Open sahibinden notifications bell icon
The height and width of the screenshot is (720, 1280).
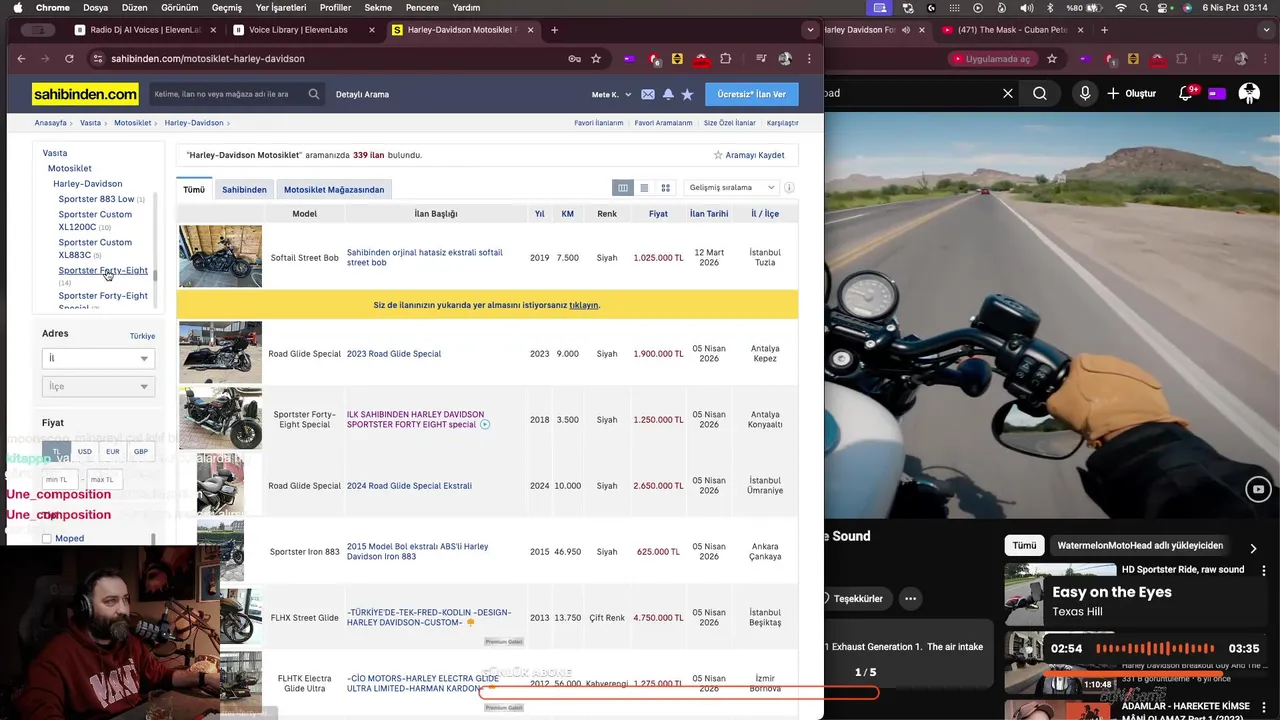tap(668, 94)
